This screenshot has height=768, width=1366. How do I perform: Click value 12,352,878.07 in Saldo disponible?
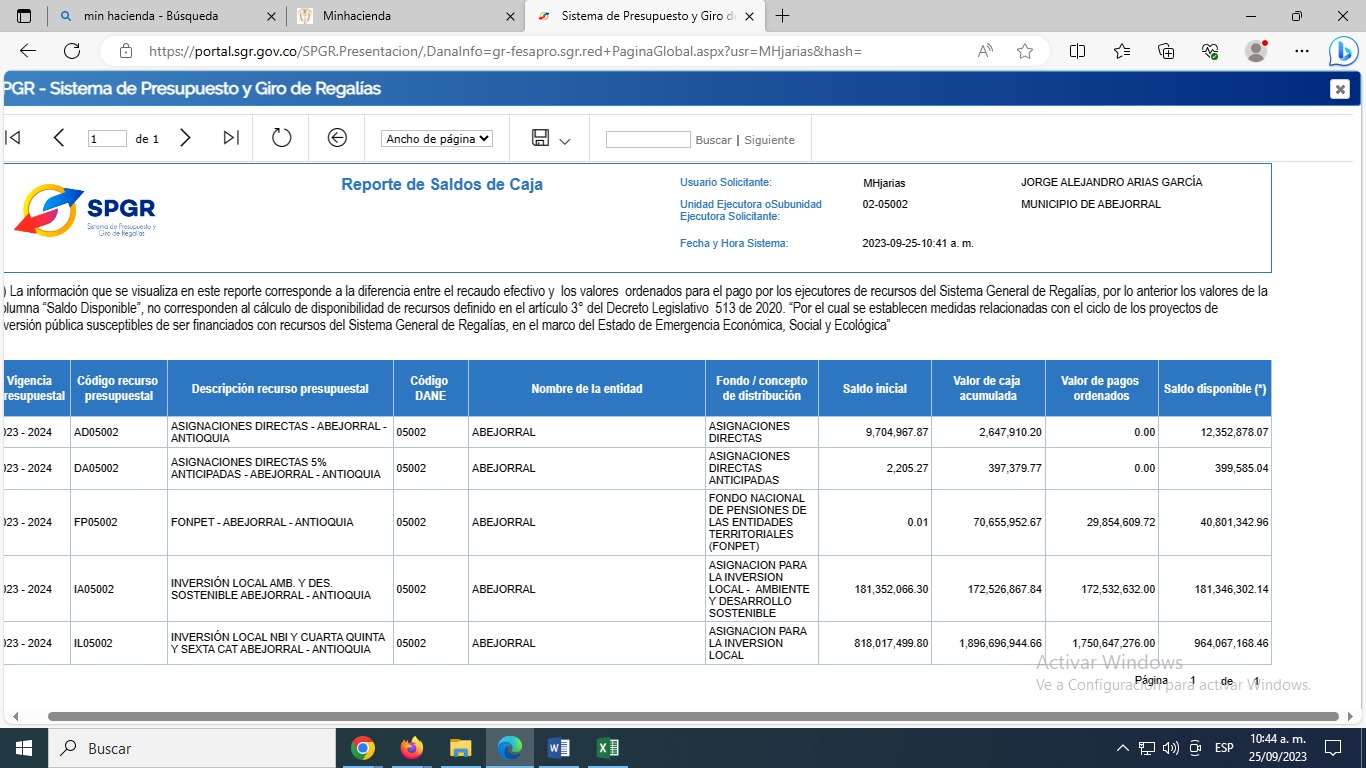point(1234,432)
